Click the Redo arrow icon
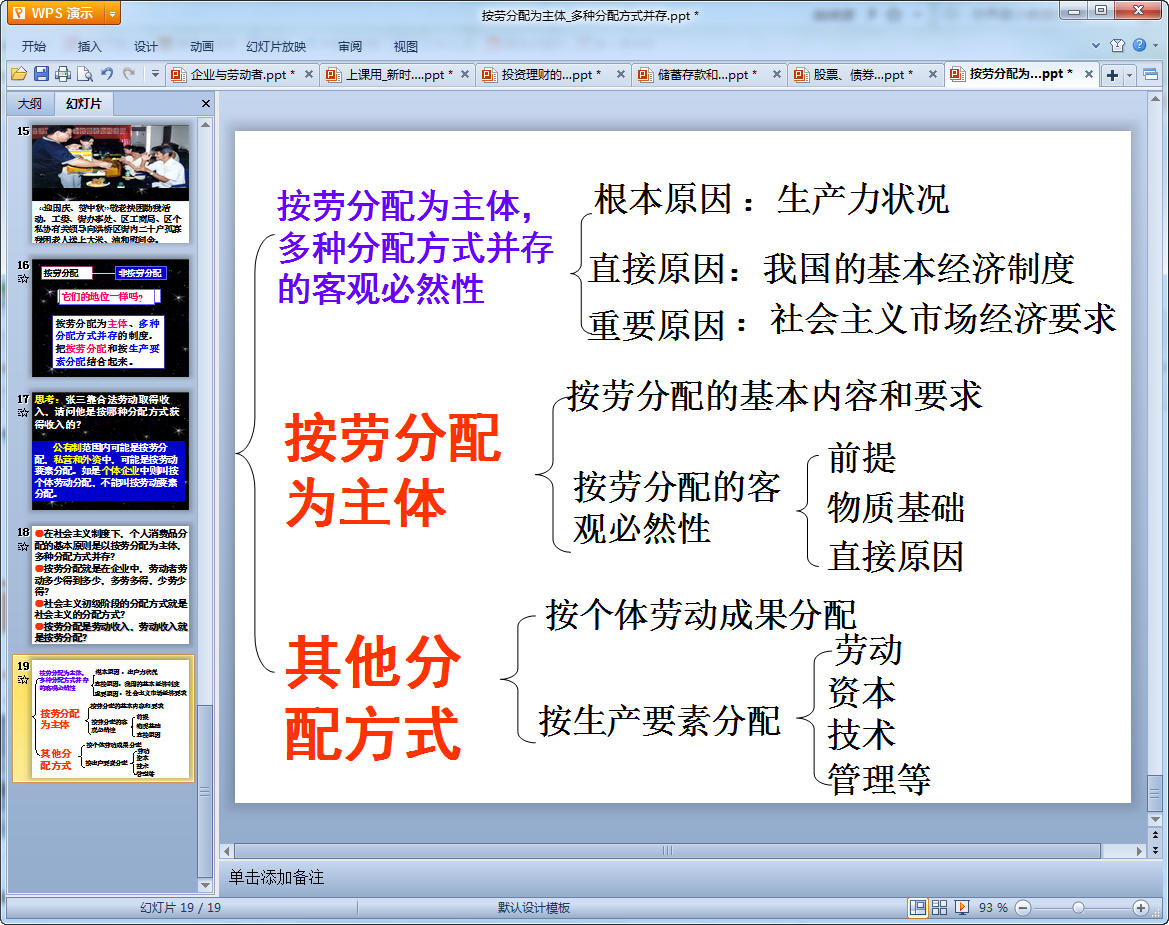Screen dimensions: 1169x925 click(129, 74)
